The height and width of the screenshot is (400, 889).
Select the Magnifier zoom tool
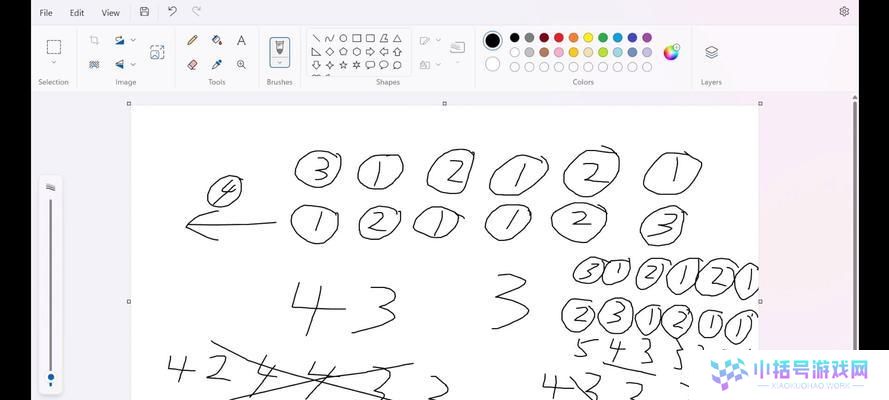[242, 65]
